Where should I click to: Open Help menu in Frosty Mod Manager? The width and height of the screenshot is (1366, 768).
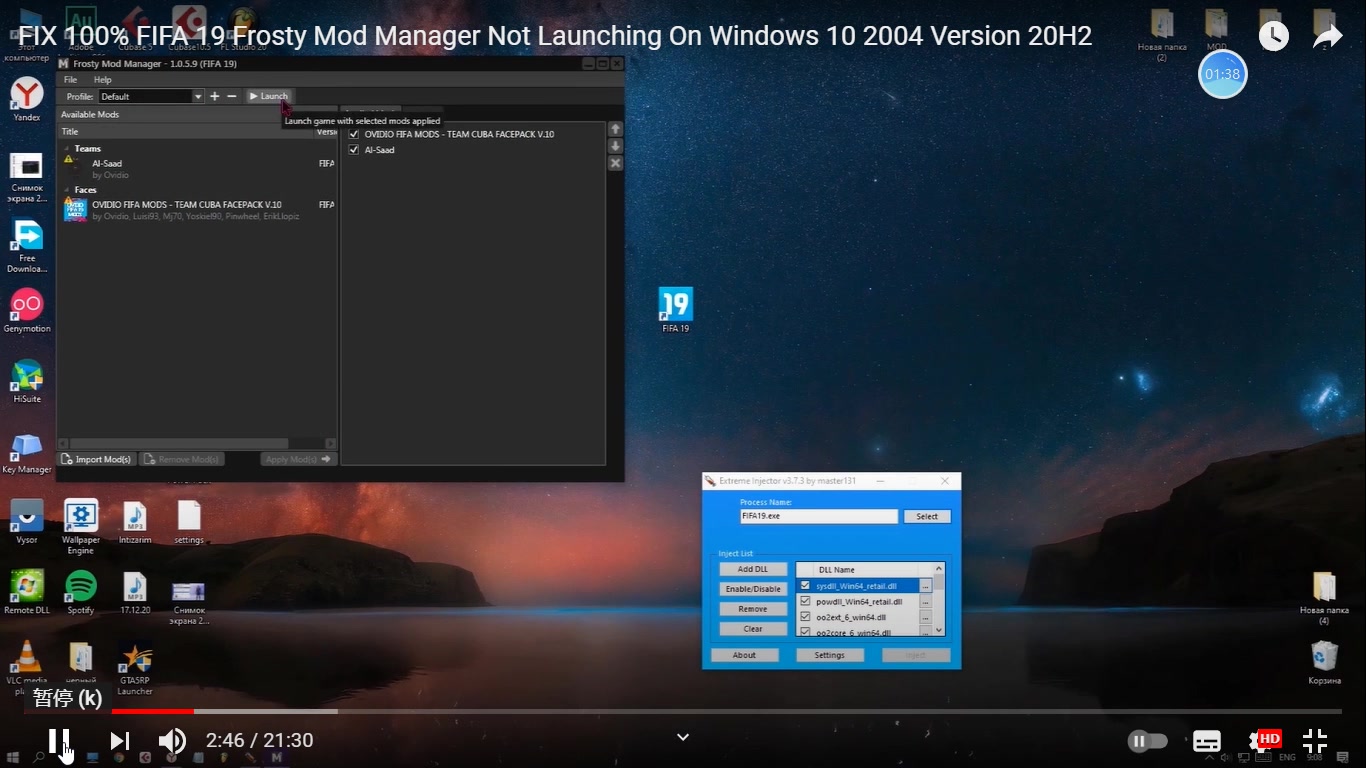[x=103, y=80]
